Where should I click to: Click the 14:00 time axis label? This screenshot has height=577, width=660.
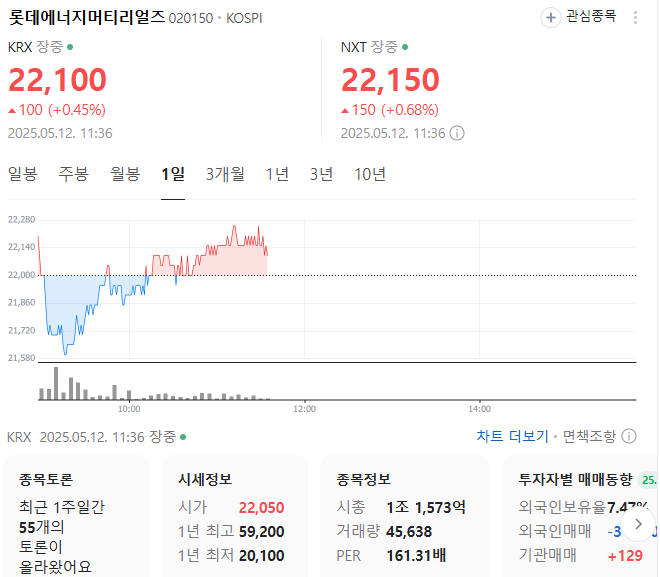point(479,409)
